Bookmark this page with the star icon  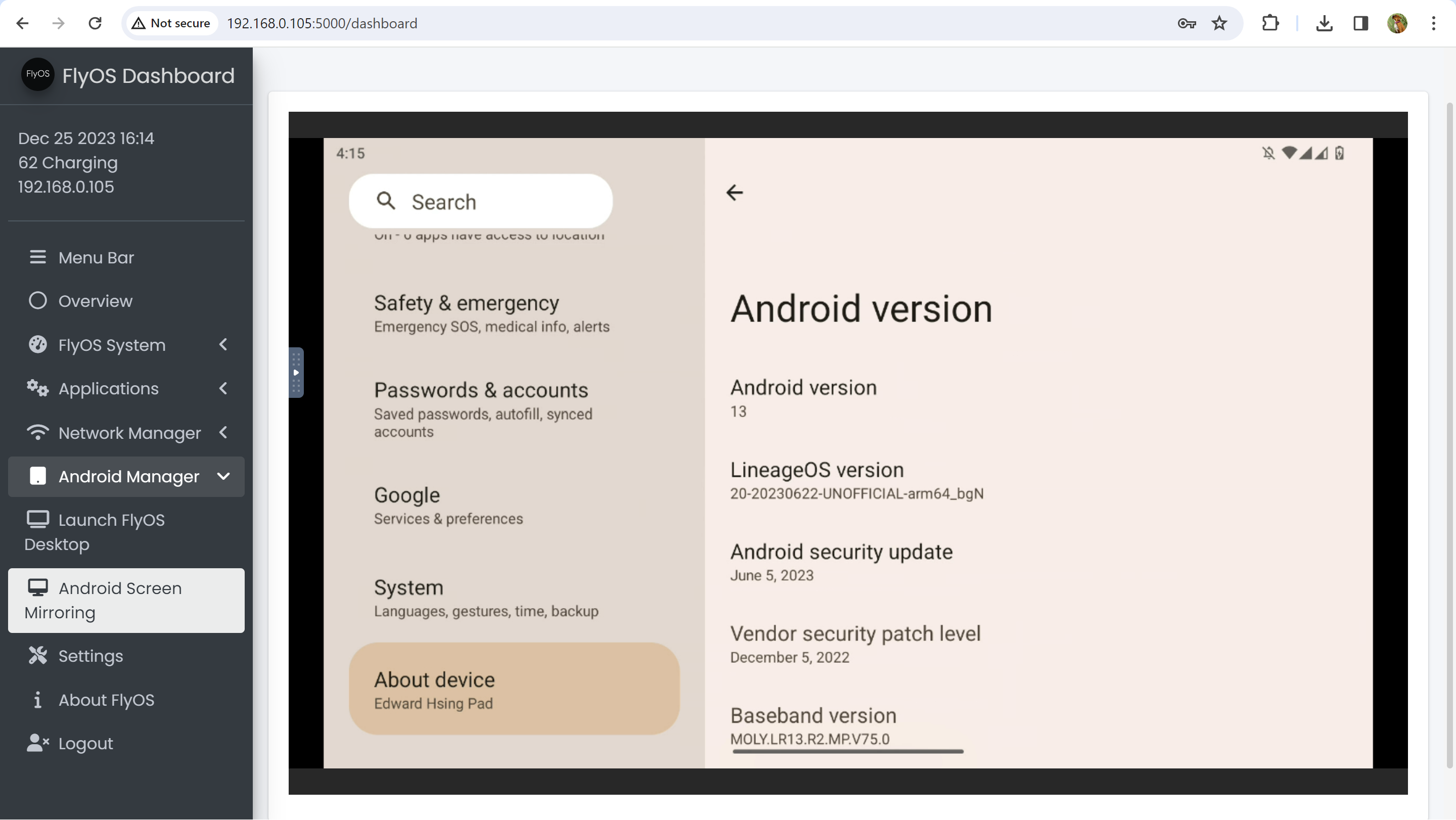[1219, 23]
